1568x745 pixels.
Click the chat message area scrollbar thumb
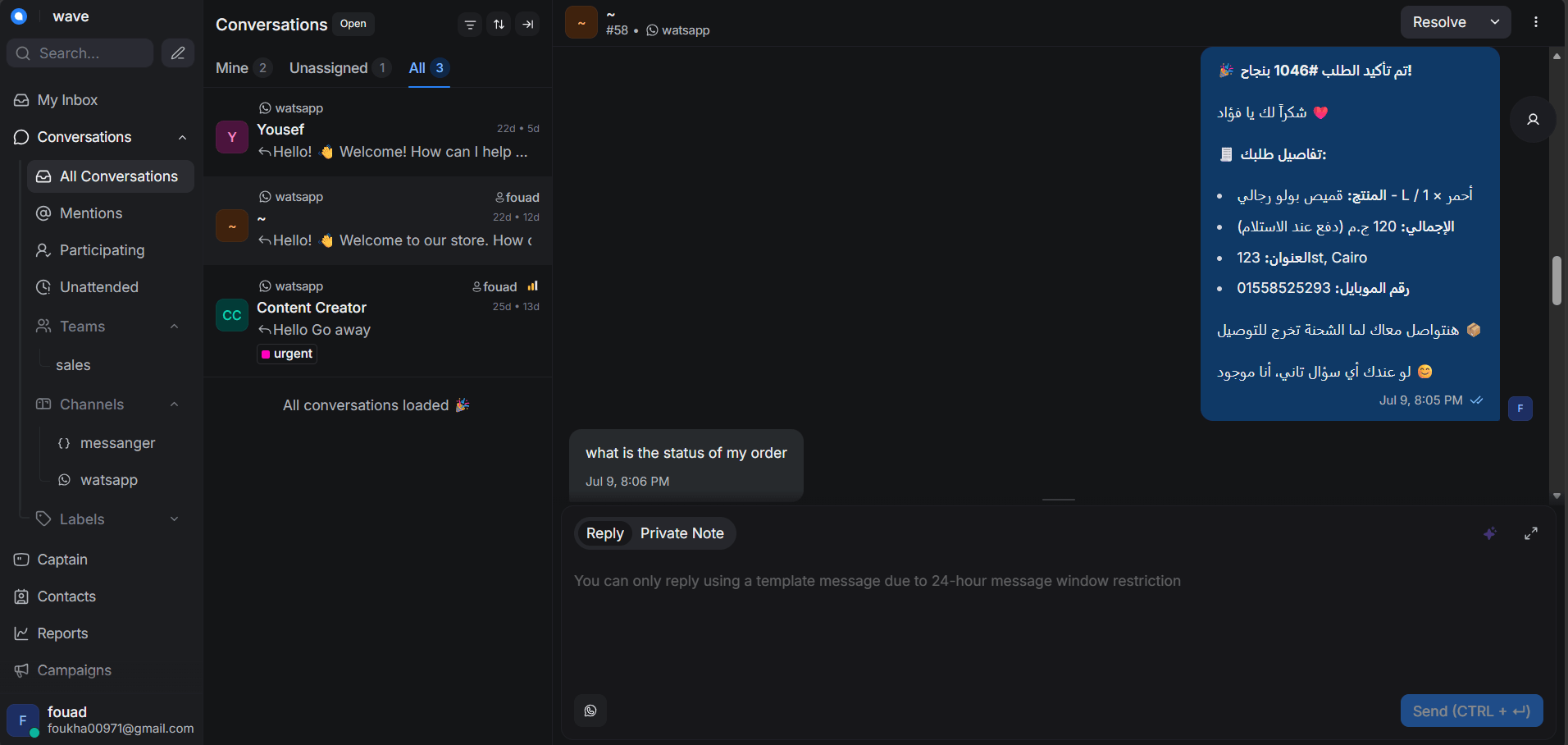click(1557, 281)
